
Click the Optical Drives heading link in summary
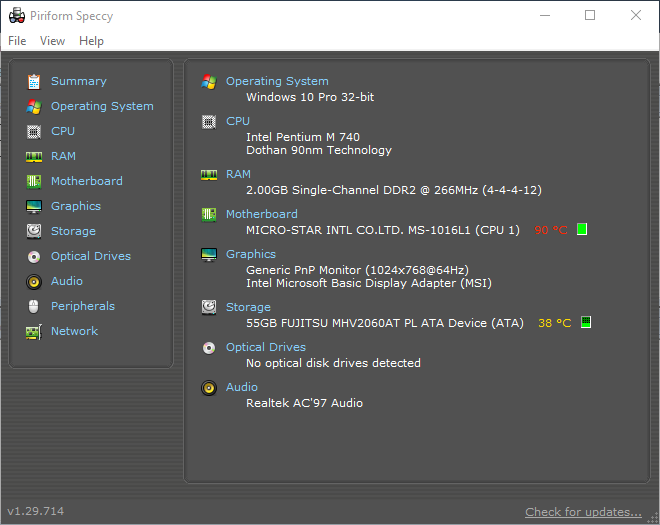[x=266, y=347]
